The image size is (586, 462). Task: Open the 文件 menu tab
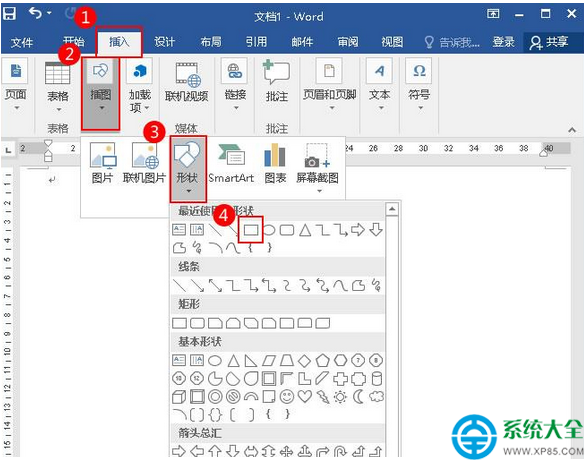(22, 42)
